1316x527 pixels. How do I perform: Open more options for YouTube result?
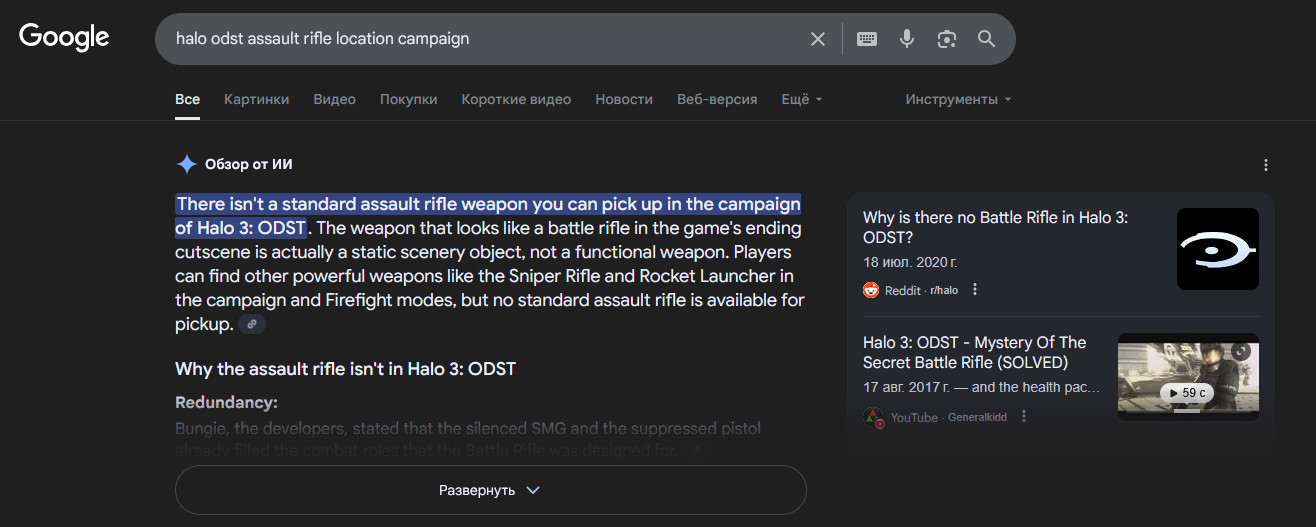[1025, 417]
